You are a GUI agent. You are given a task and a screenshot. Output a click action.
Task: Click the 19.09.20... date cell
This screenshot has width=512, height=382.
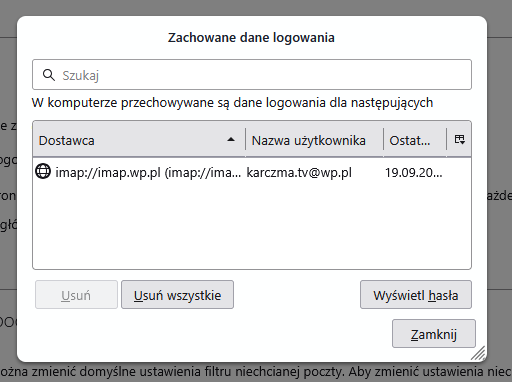point(414,173)
